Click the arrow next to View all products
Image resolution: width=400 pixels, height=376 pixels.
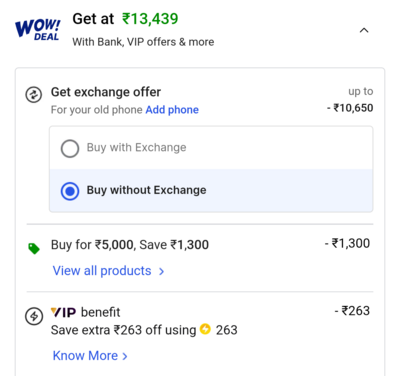click(x=161, y=272)
